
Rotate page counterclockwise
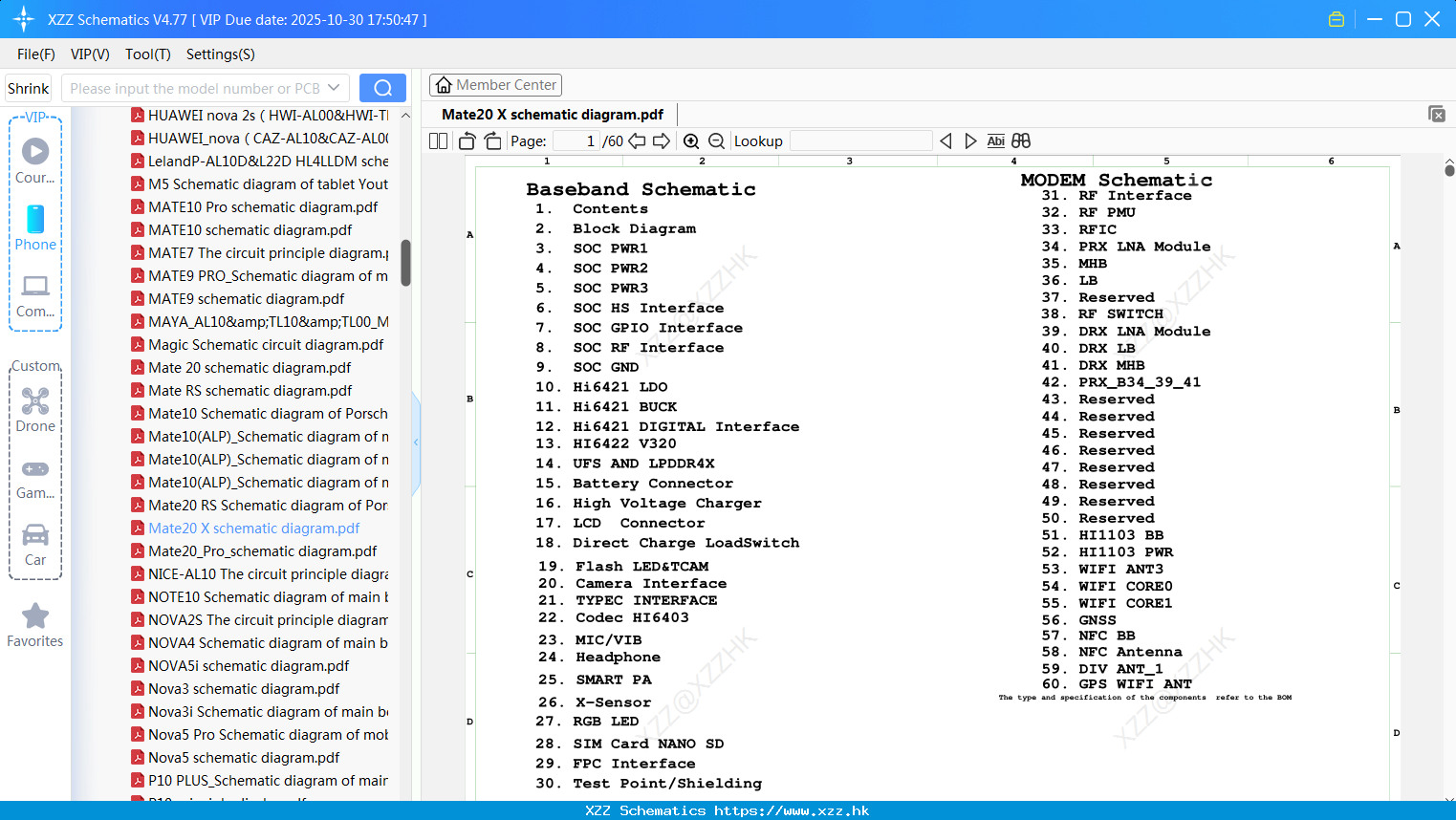coord(467,140)
